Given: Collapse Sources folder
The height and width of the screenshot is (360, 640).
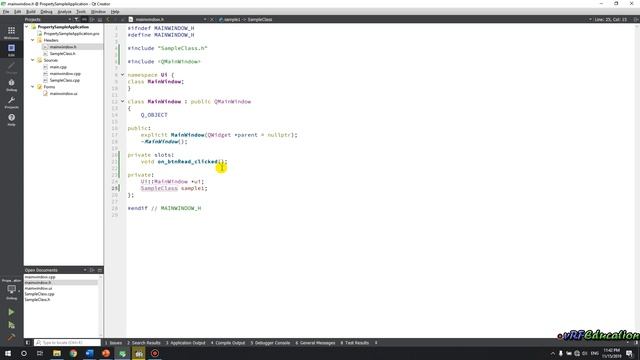Looking at the screenshot, I should pos(33,60).
